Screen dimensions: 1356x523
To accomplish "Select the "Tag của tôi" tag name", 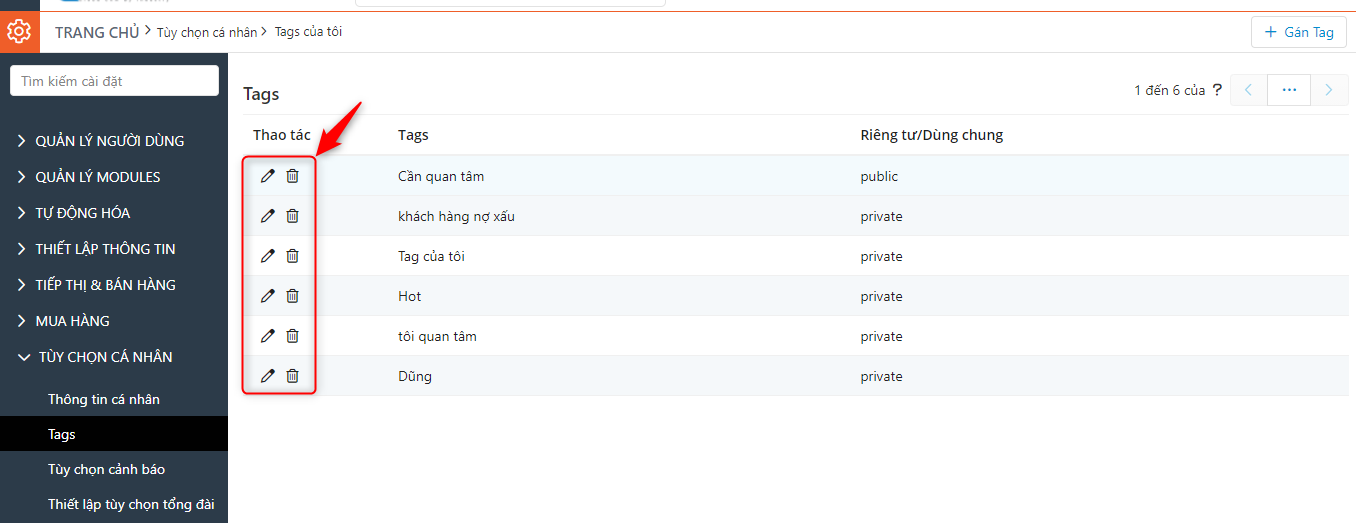I will [431, 256].
